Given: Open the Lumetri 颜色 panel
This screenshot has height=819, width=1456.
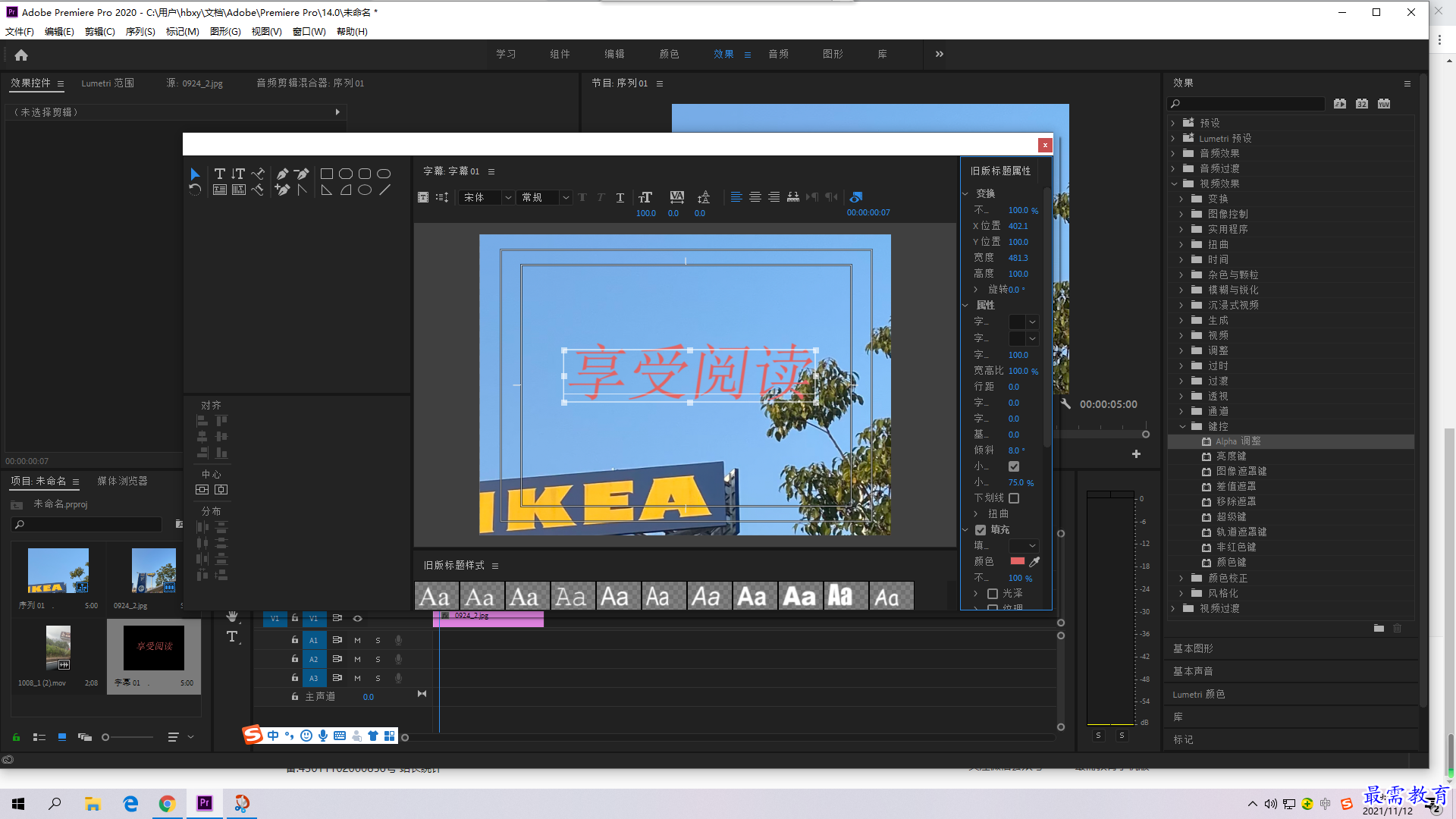Looking at the screenshot, I should pos(1198,694).
